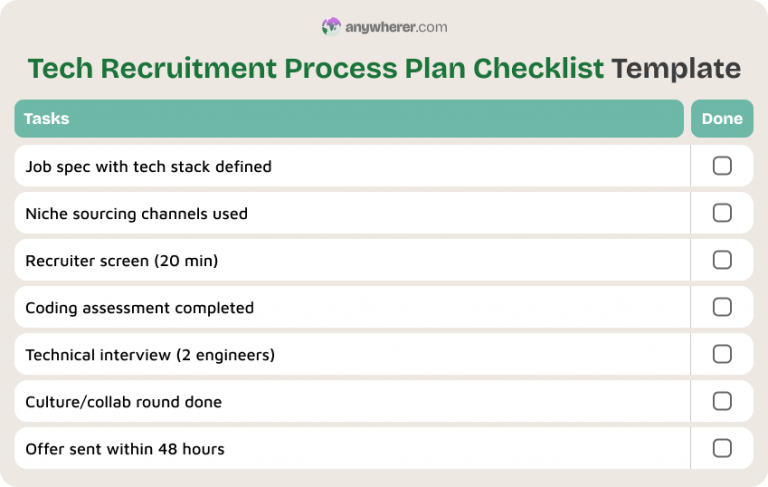
Task: Select the Niche sourcing channels used row
Action: pos(136,214)
